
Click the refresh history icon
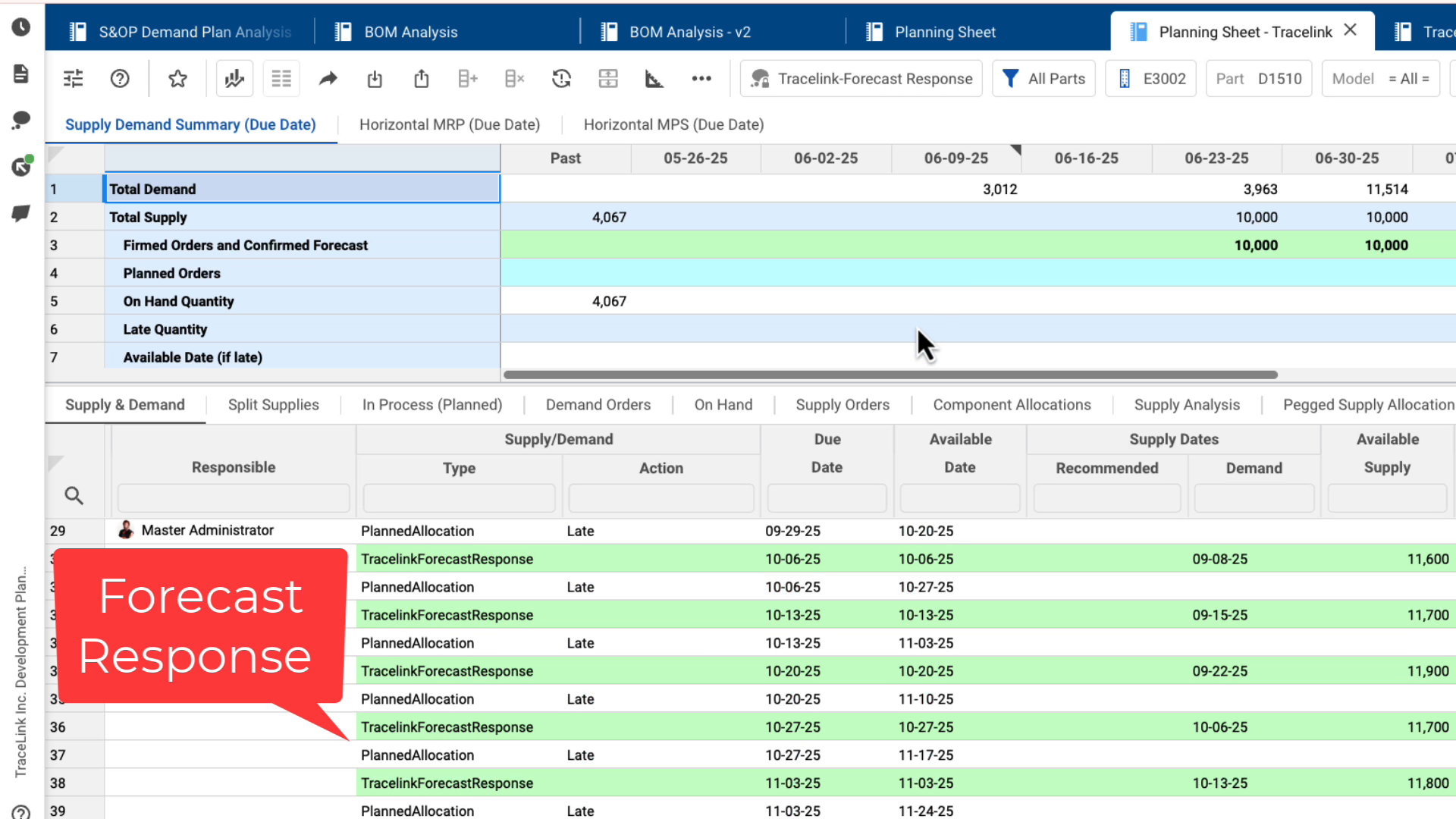[561, 78]
